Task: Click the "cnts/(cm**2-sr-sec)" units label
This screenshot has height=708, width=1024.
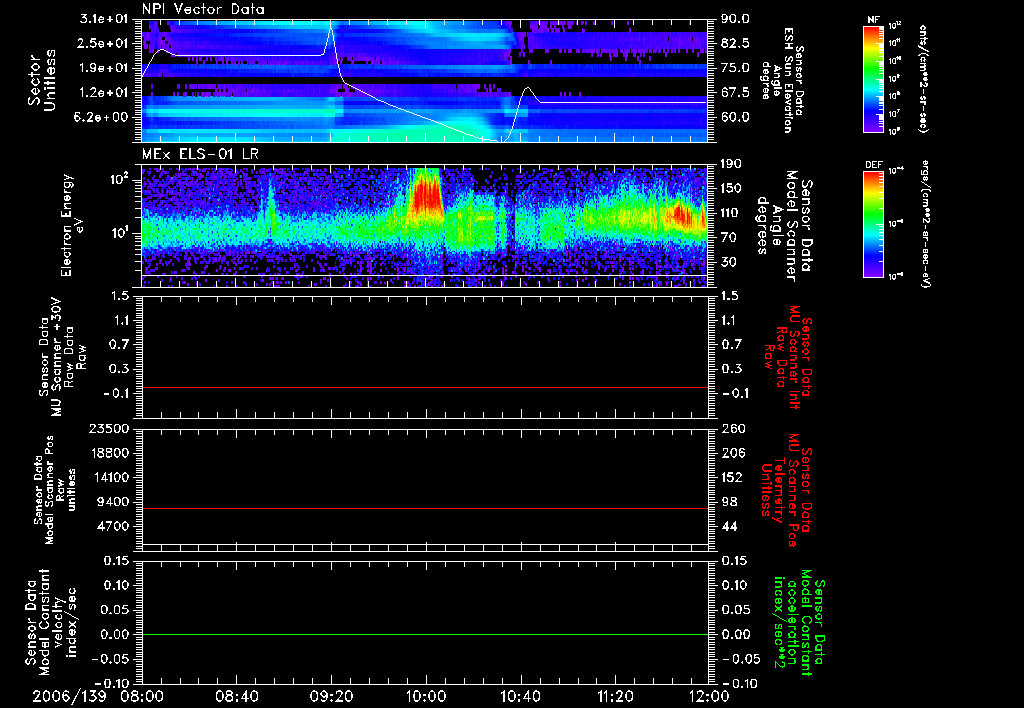Action: (x=923, y=79)
